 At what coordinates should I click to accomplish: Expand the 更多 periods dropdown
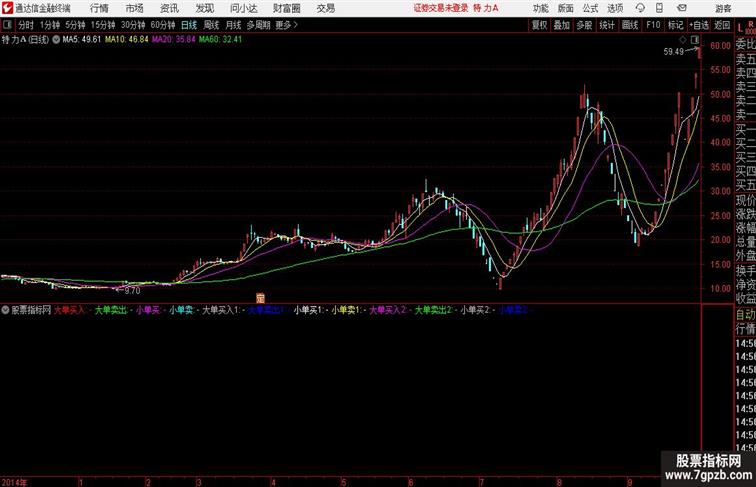coord(286,25)
